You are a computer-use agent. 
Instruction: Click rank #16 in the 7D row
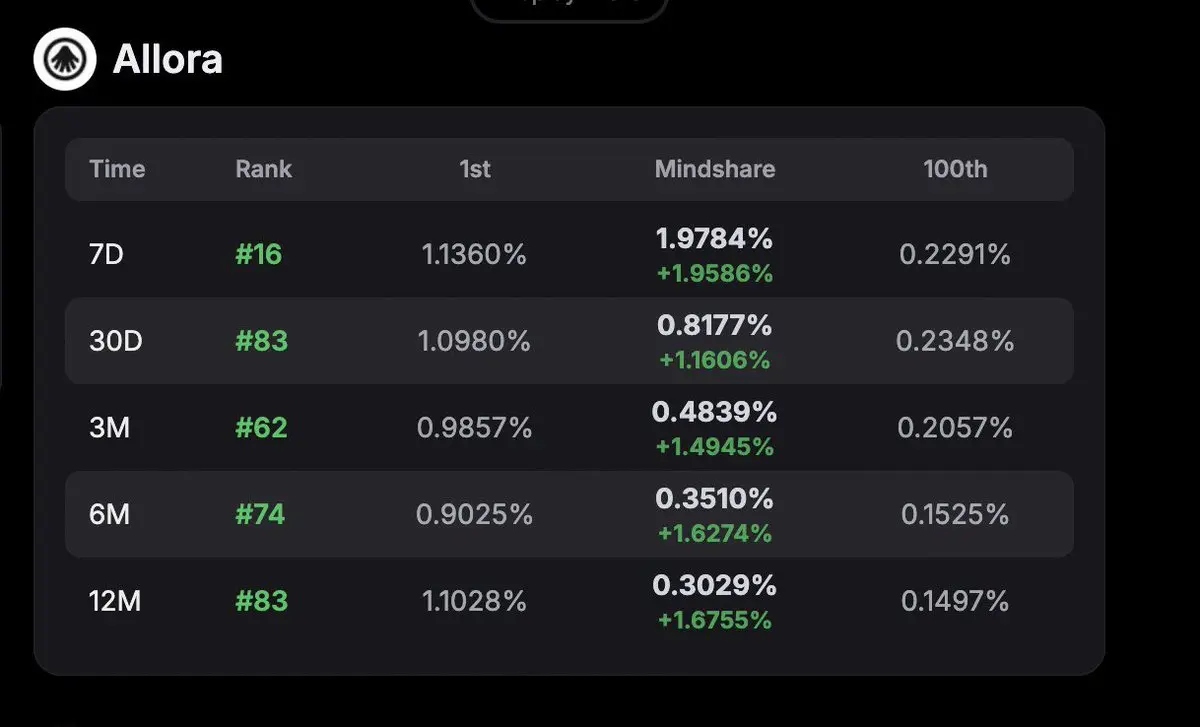[259, 255]
